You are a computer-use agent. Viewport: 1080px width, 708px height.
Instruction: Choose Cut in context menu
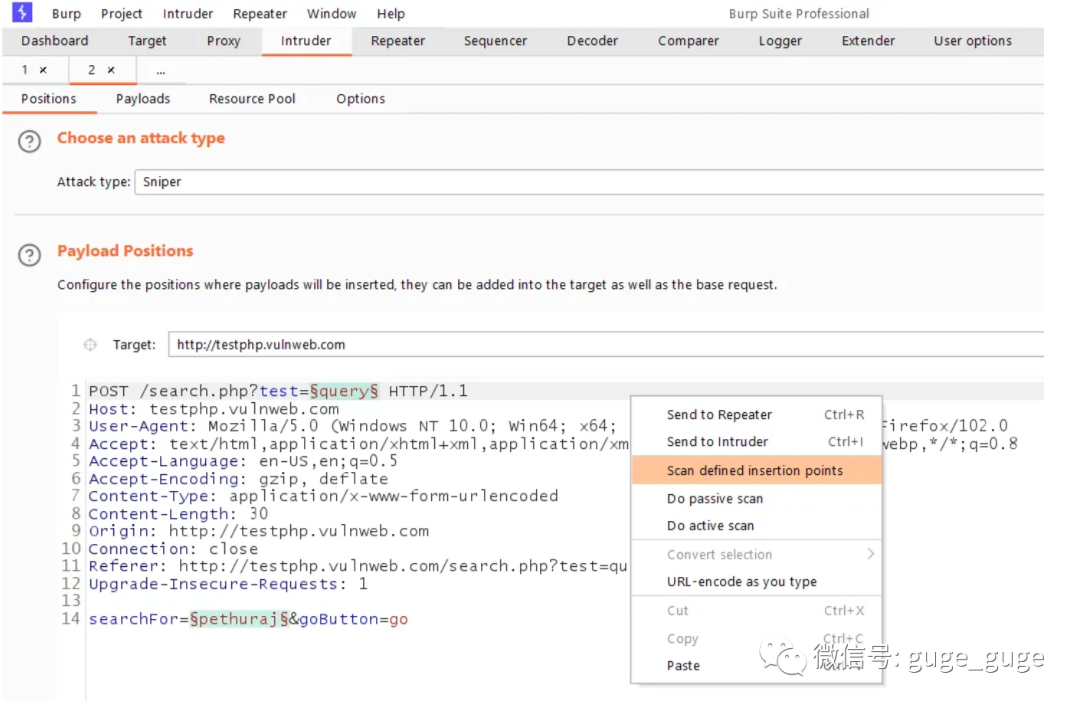[756, 611]
